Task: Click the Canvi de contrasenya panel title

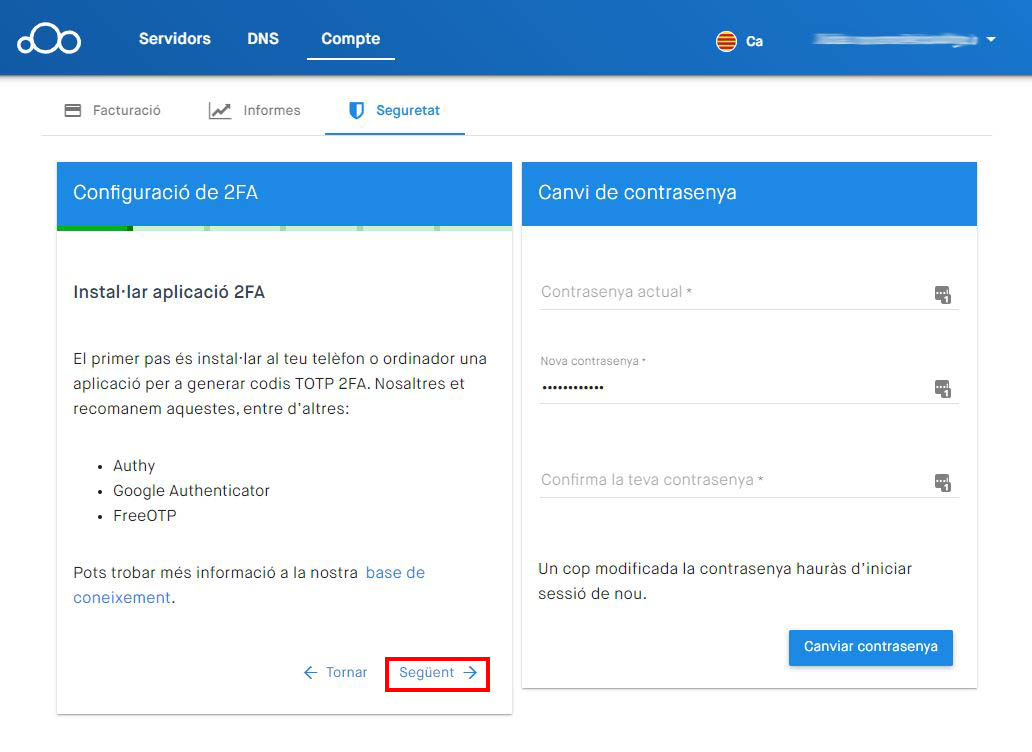Action: tap(637, 192)
